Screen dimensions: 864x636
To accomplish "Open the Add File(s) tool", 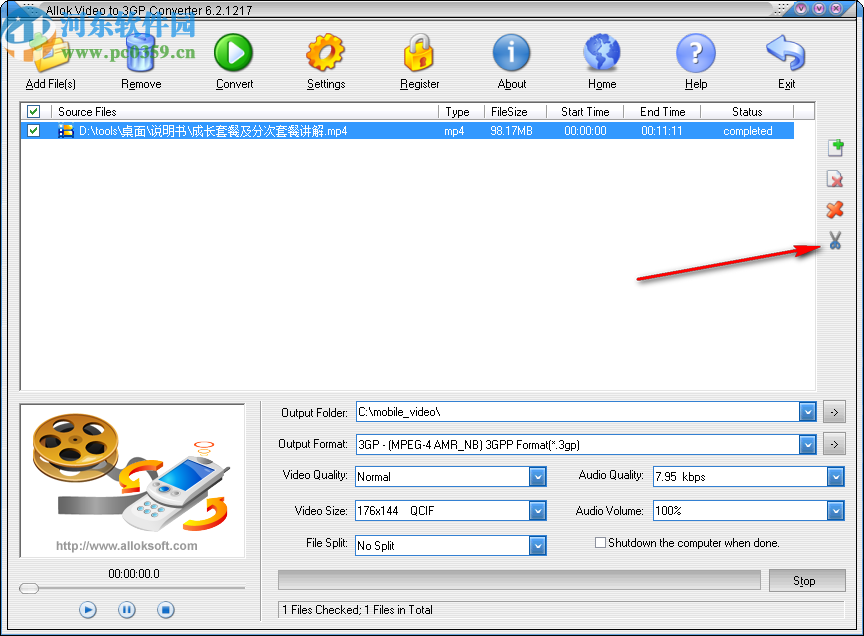I will (49, 55).
